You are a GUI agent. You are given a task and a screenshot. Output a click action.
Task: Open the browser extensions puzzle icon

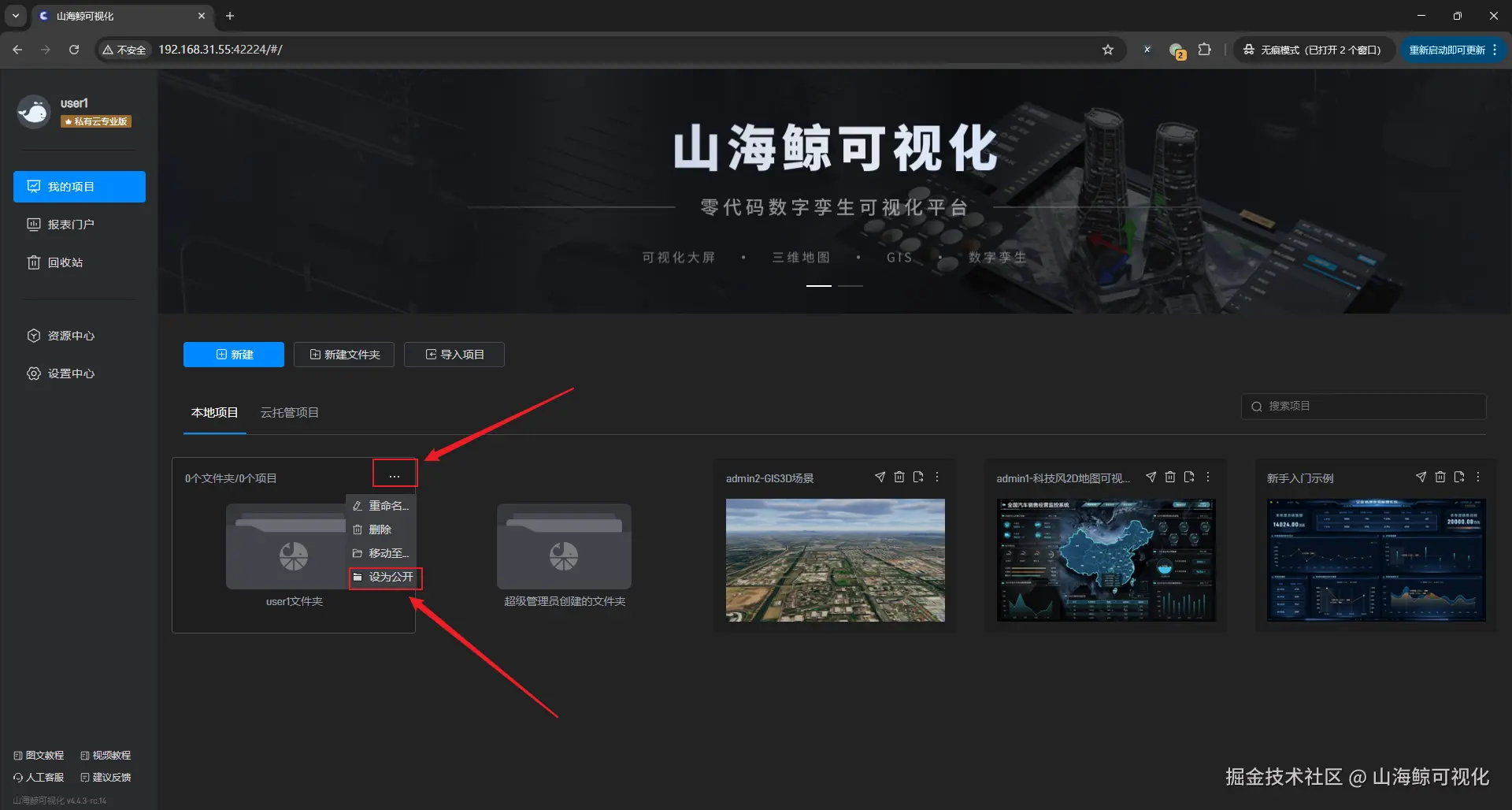[1204, 50]
